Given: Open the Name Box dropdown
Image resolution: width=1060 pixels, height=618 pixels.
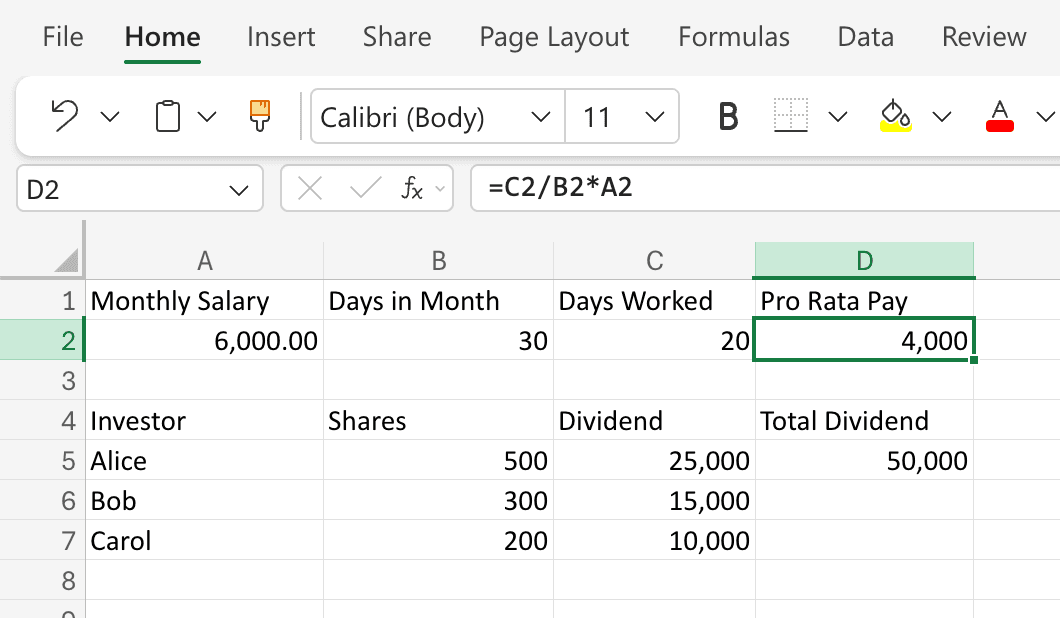Looking at the screenshot, I should 239,188.
